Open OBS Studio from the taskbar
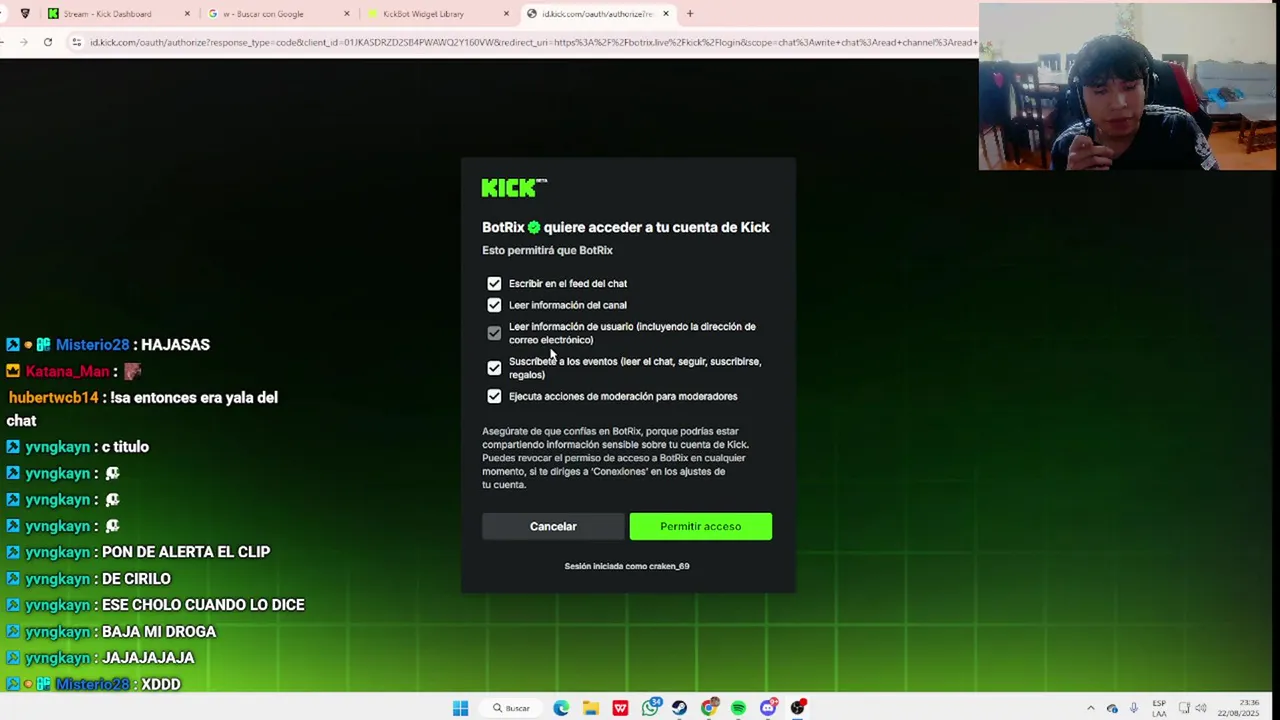 [x=798, y=708]
